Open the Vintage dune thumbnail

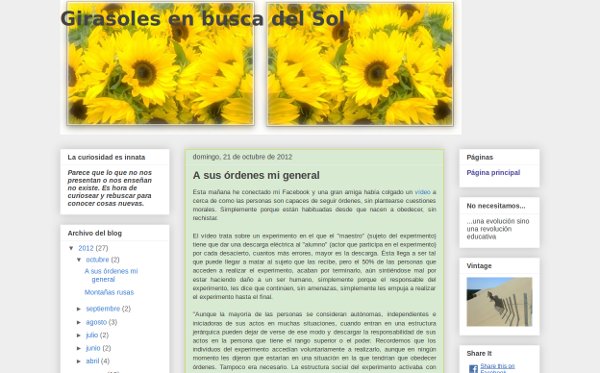tap(499, 302)
